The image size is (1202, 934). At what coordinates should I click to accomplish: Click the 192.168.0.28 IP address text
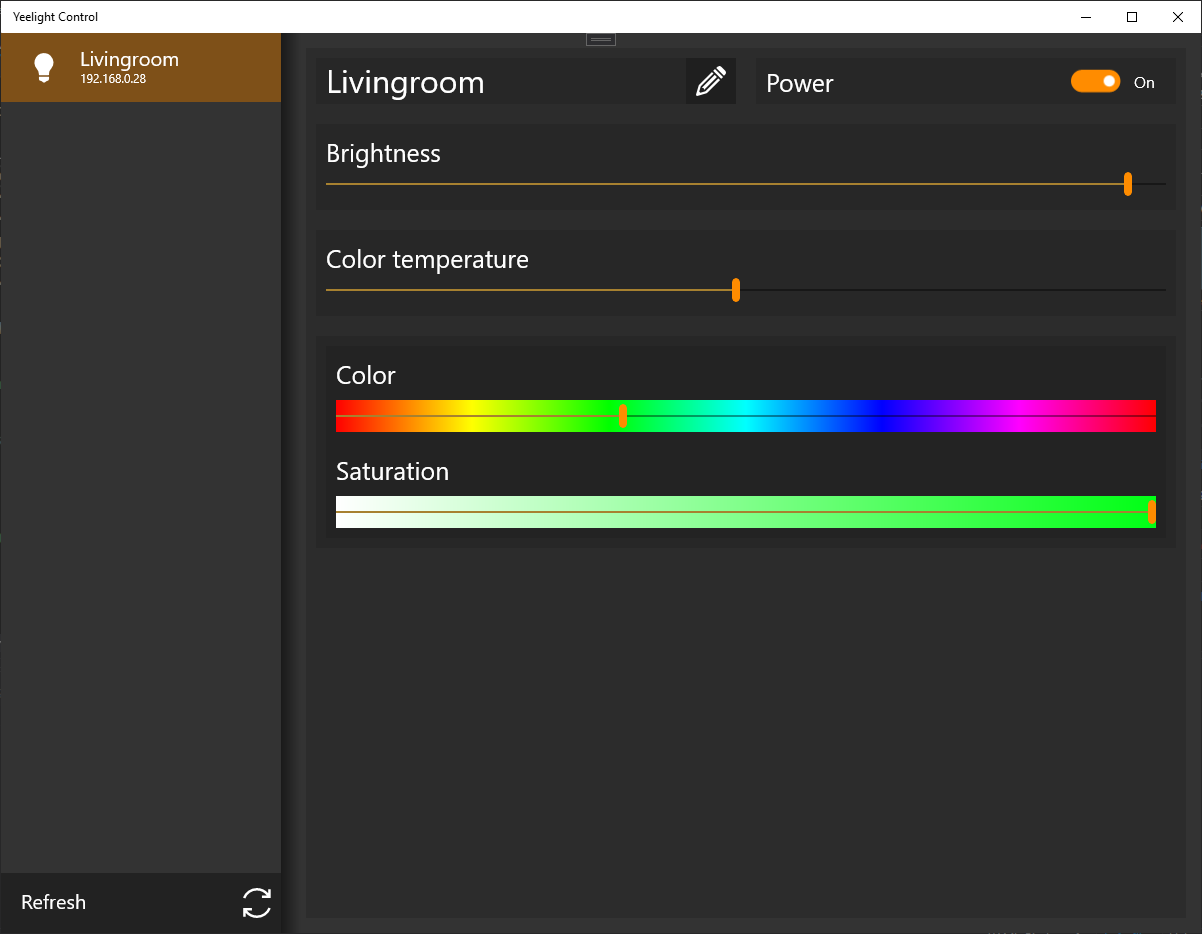pos(113,79)
